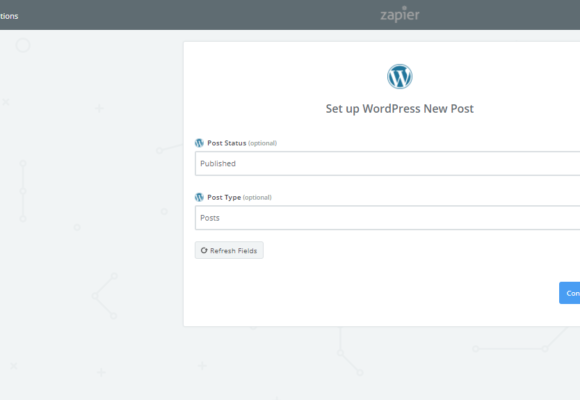Click the 'Post Status' field label
Image resolution: width=580 pixels, height=400 pixels.
click(226, 143)
